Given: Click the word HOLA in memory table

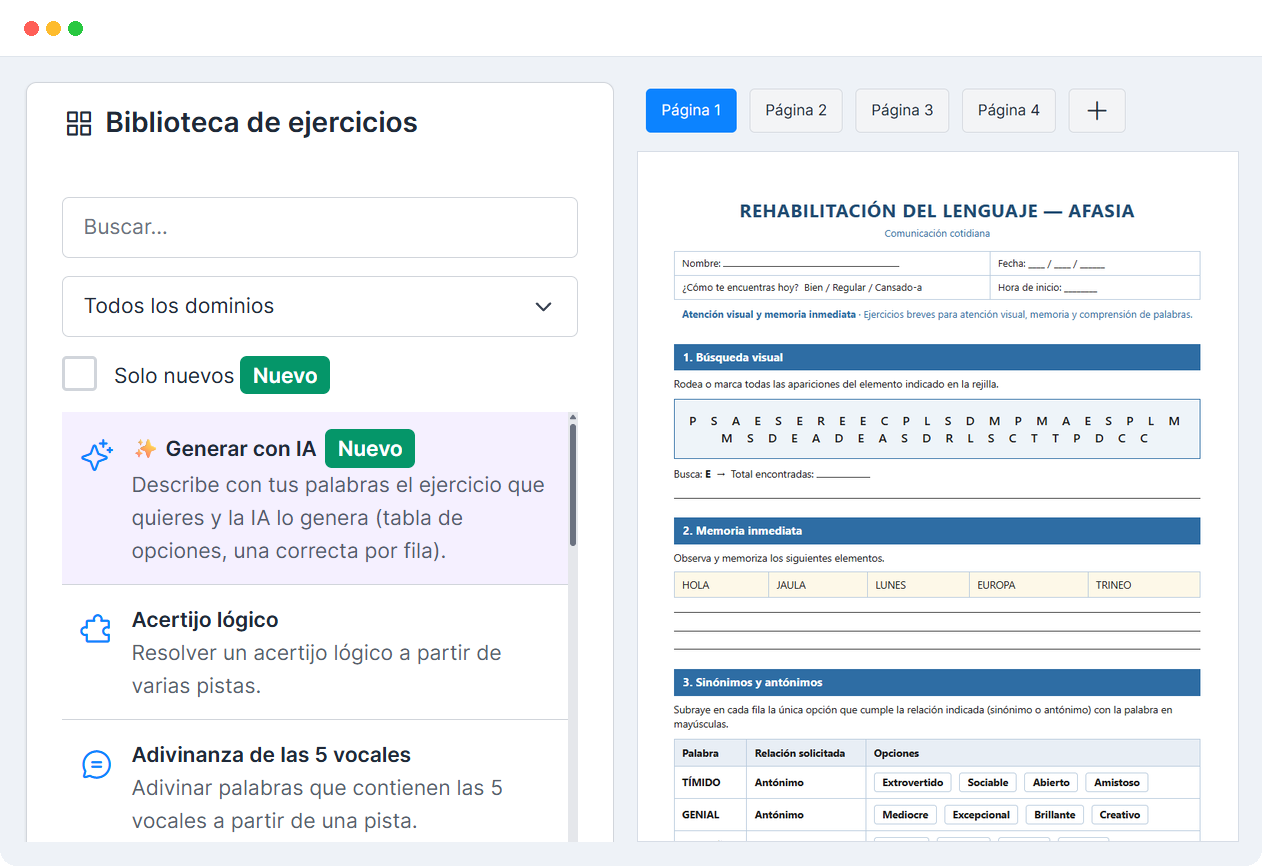Looking at the screenshot, I should pos(696,585).
